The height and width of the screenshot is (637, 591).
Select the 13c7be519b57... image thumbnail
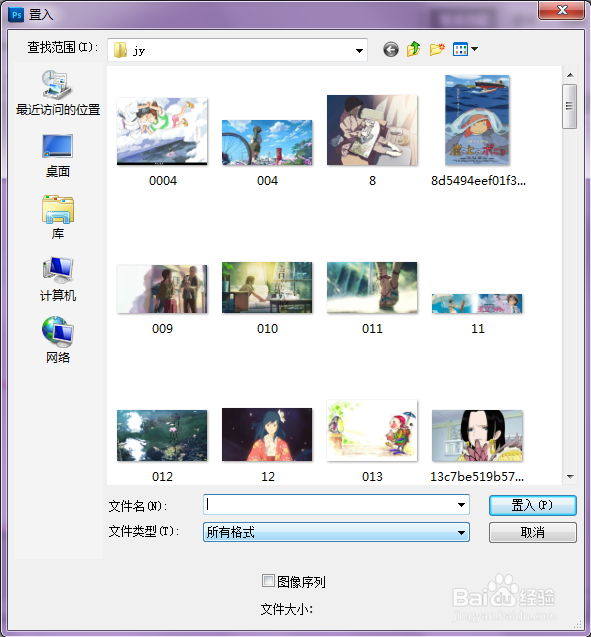point(477,436)
